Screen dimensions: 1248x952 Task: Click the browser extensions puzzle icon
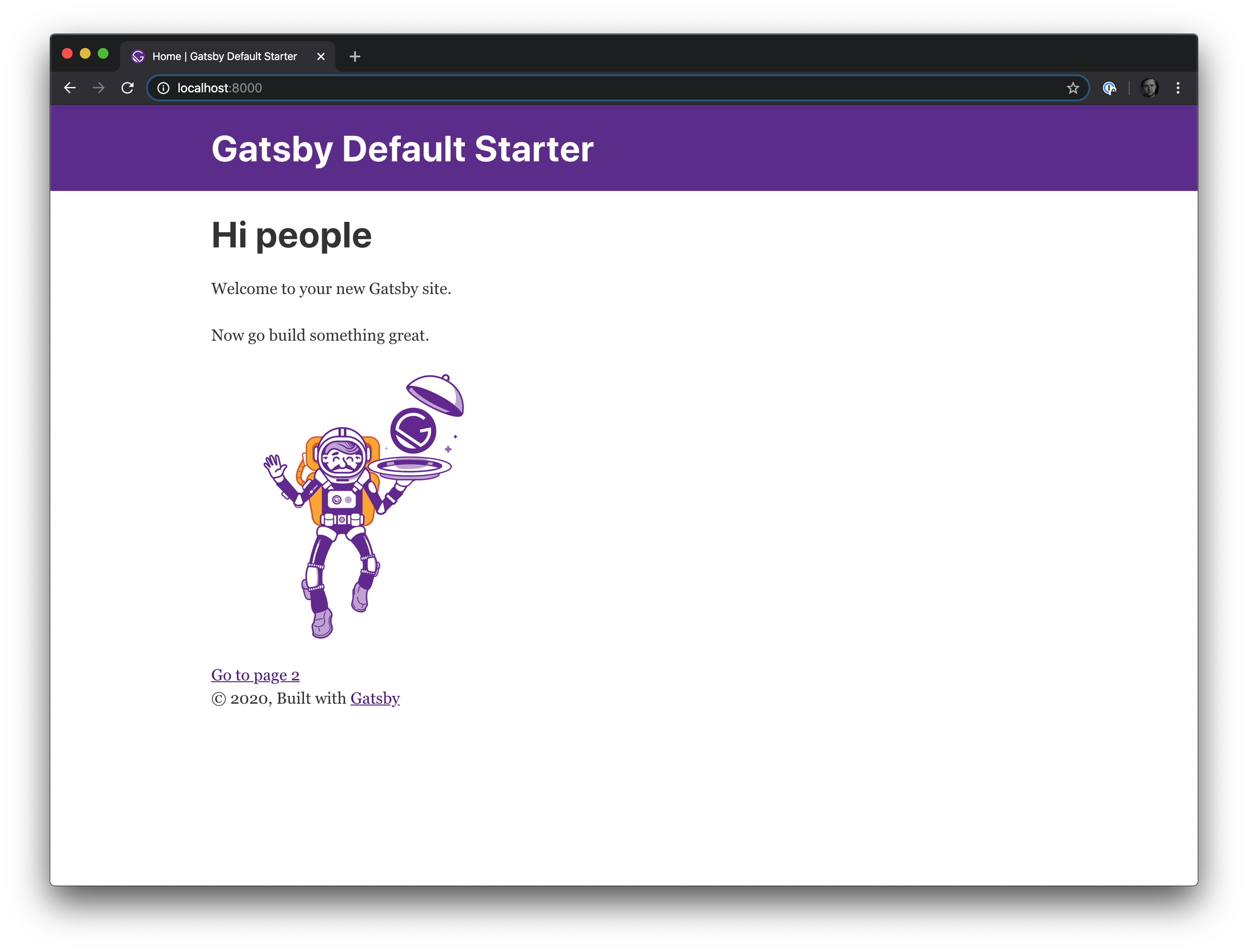click(x=1109, y=88)
